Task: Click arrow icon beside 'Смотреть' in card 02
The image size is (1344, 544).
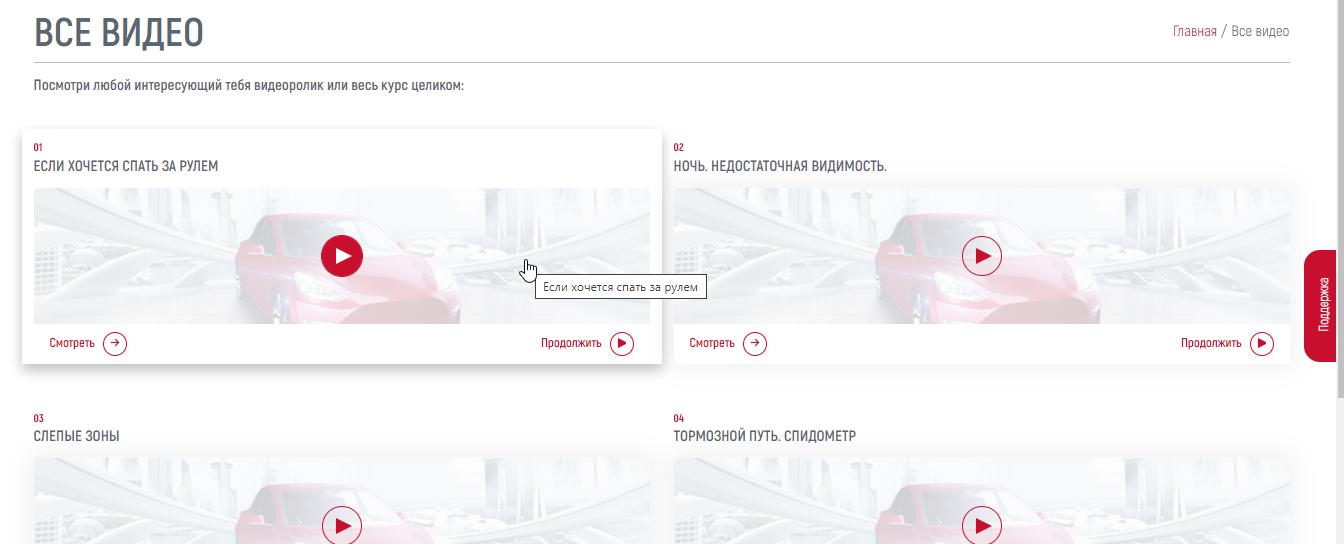Action: 755,344
